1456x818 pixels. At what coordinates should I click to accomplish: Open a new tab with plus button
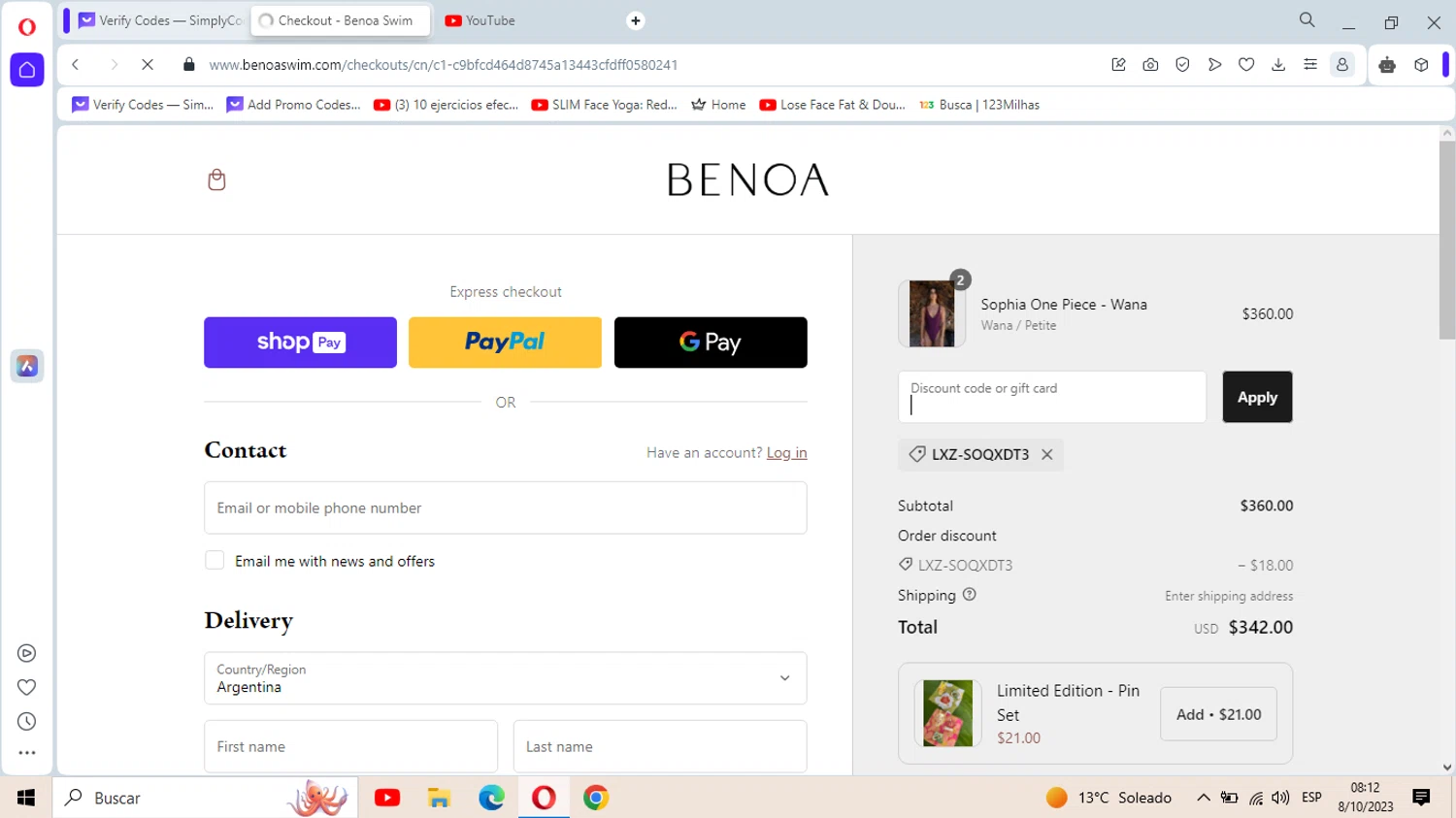636,20
